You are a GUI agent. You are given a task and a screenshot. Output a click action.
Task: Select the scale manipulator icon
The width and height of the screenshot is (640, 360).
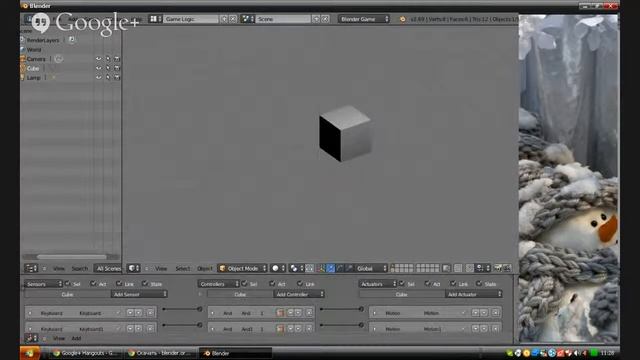click(x=349, y=268)
